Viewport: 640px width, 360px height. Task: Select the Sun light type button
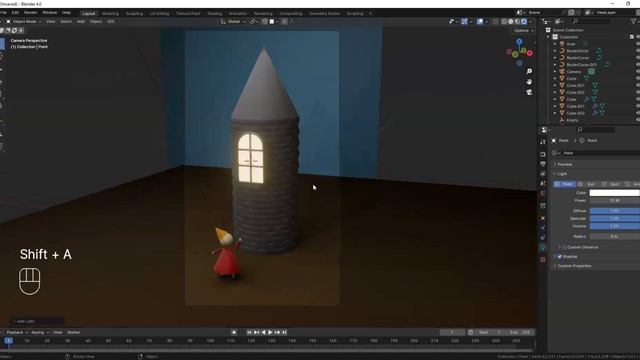coord(587,184)
